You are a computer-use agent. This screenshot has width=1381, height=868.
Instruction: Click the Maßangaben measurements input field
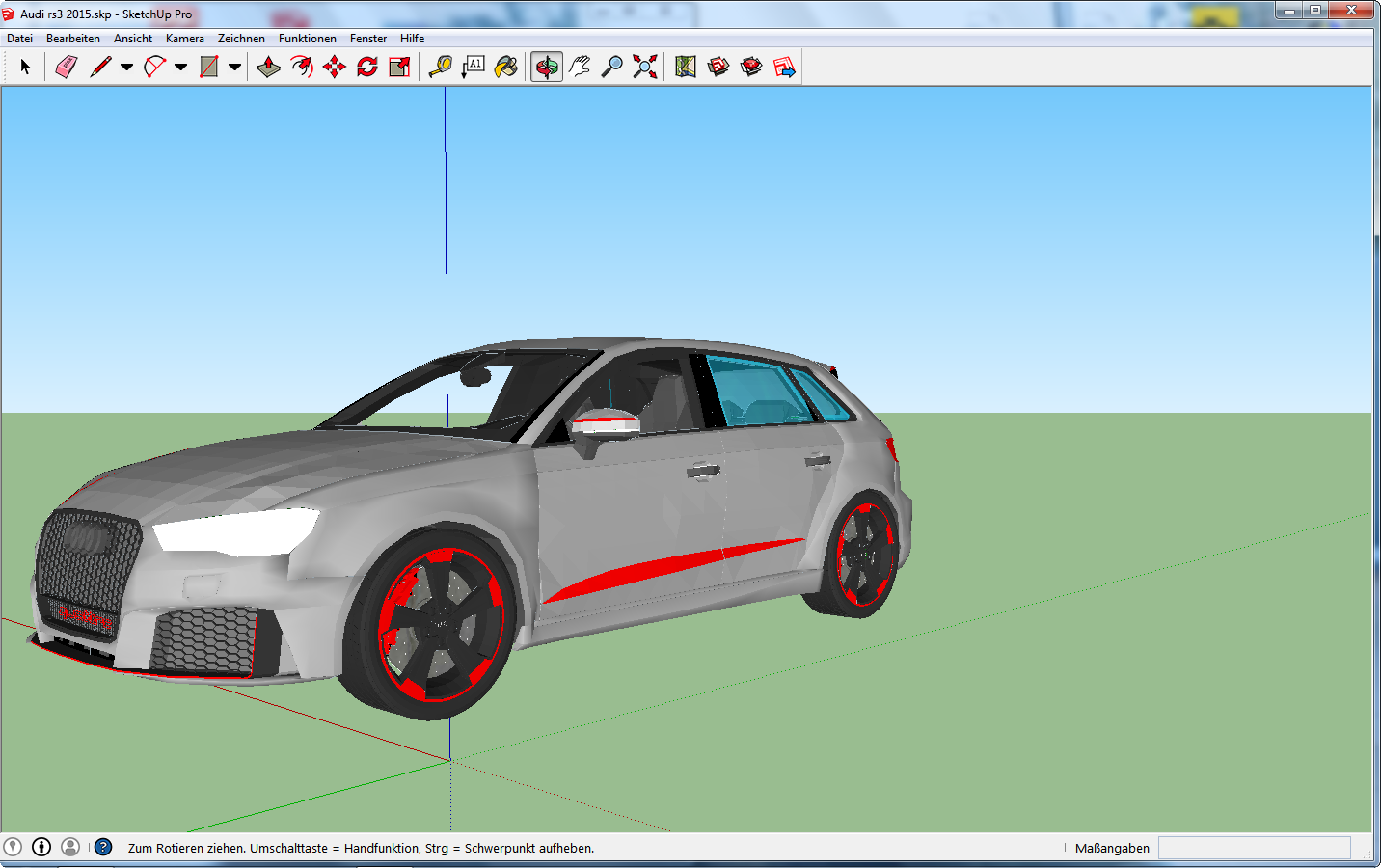coord(1254,848)
